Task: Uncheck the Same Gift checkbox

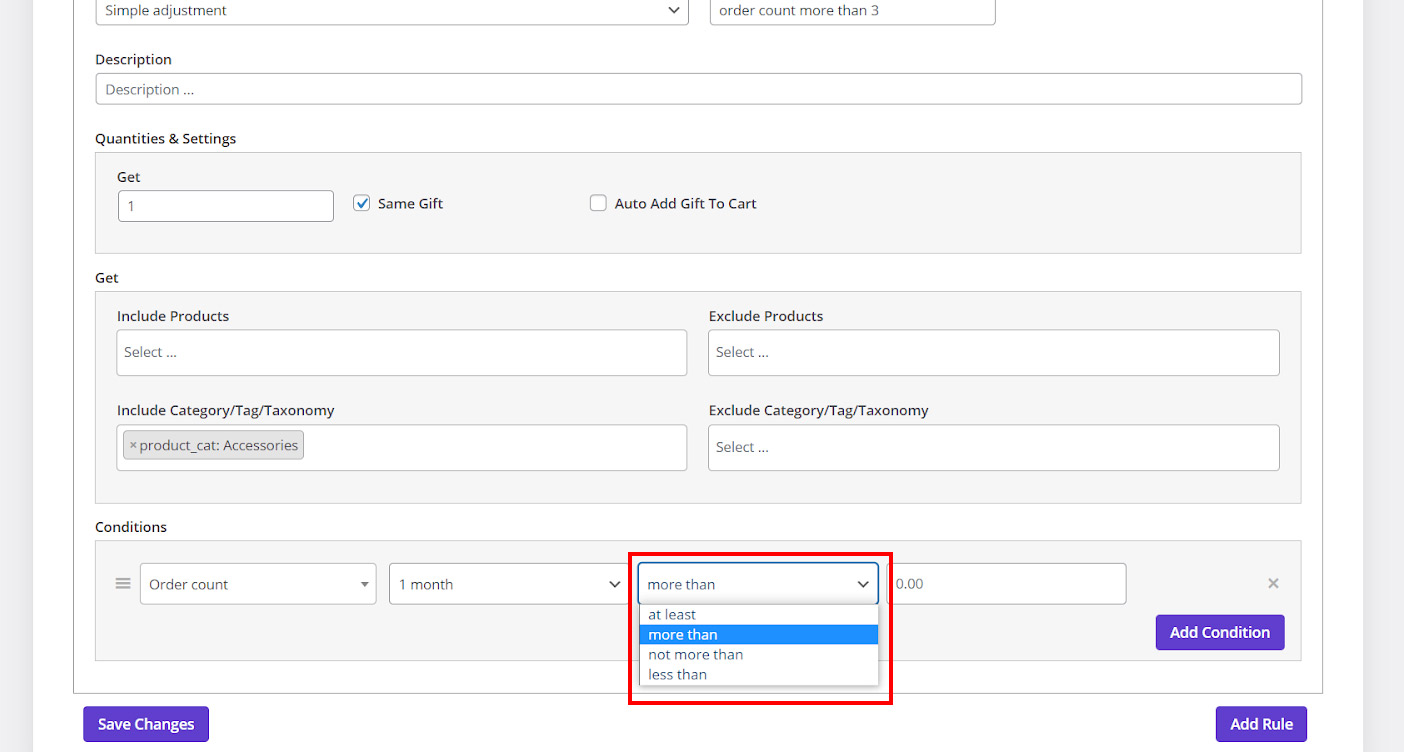Action: (x=362, y=203)
